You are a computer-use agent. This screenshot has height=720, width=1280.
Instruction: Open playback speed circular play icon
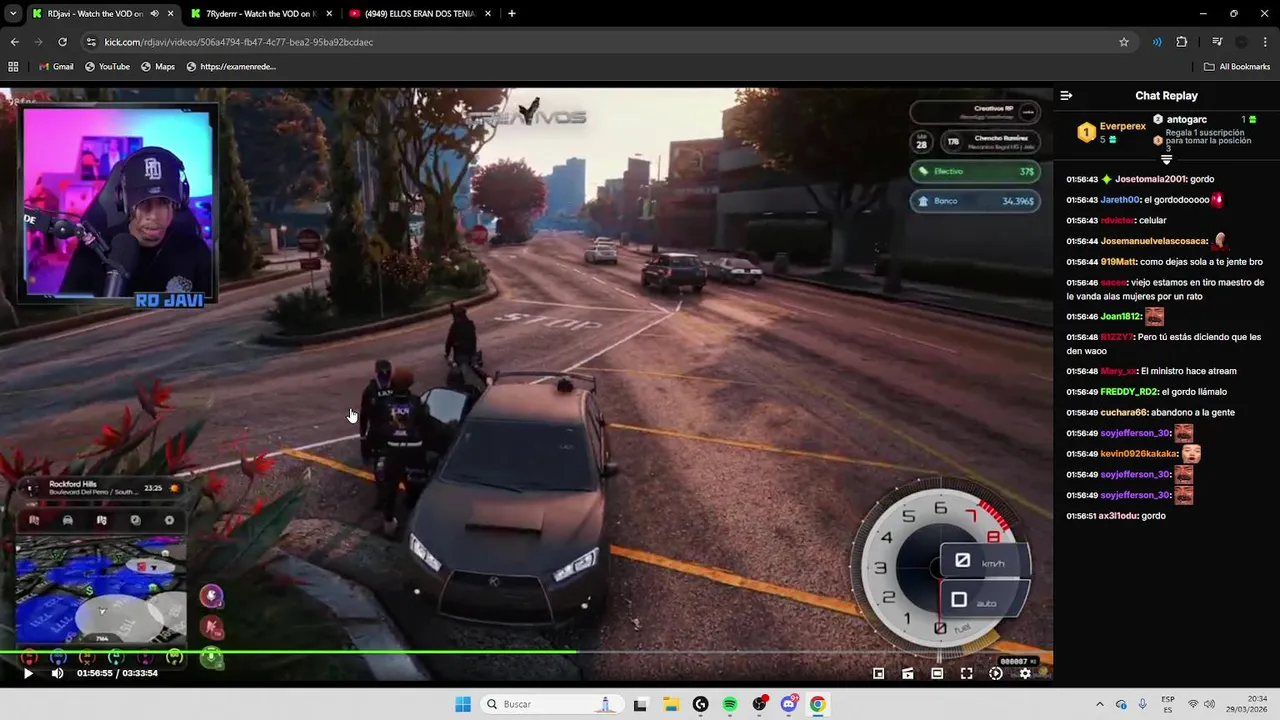pyautogui.click(x=995, y=673)
